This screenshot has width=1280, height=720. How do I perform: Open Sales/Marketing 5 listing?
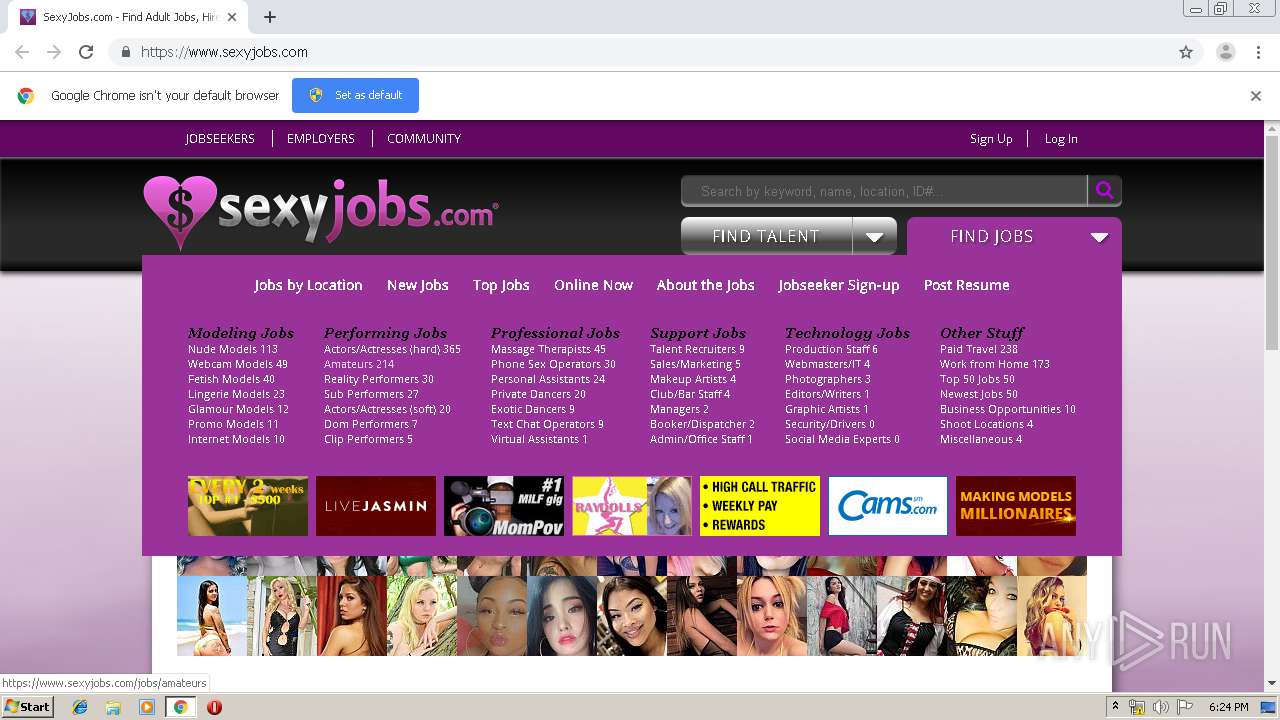tap(695, 364)
